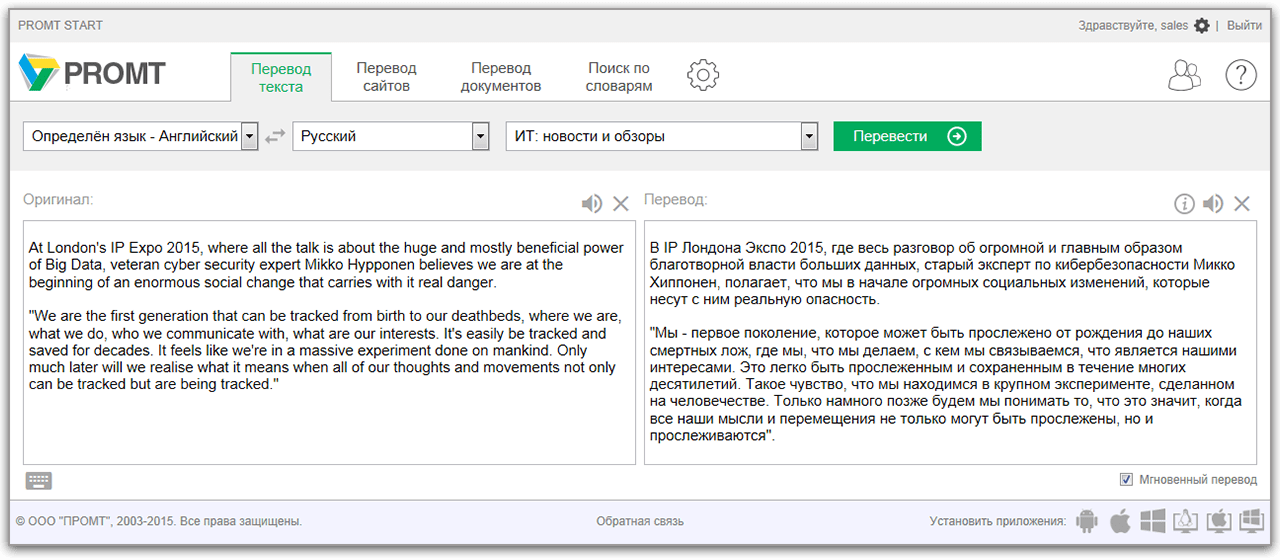Switch to Перевод текста tab
Image resolution: width=1280 pixels, height=560 pixels.
[281, 77]
